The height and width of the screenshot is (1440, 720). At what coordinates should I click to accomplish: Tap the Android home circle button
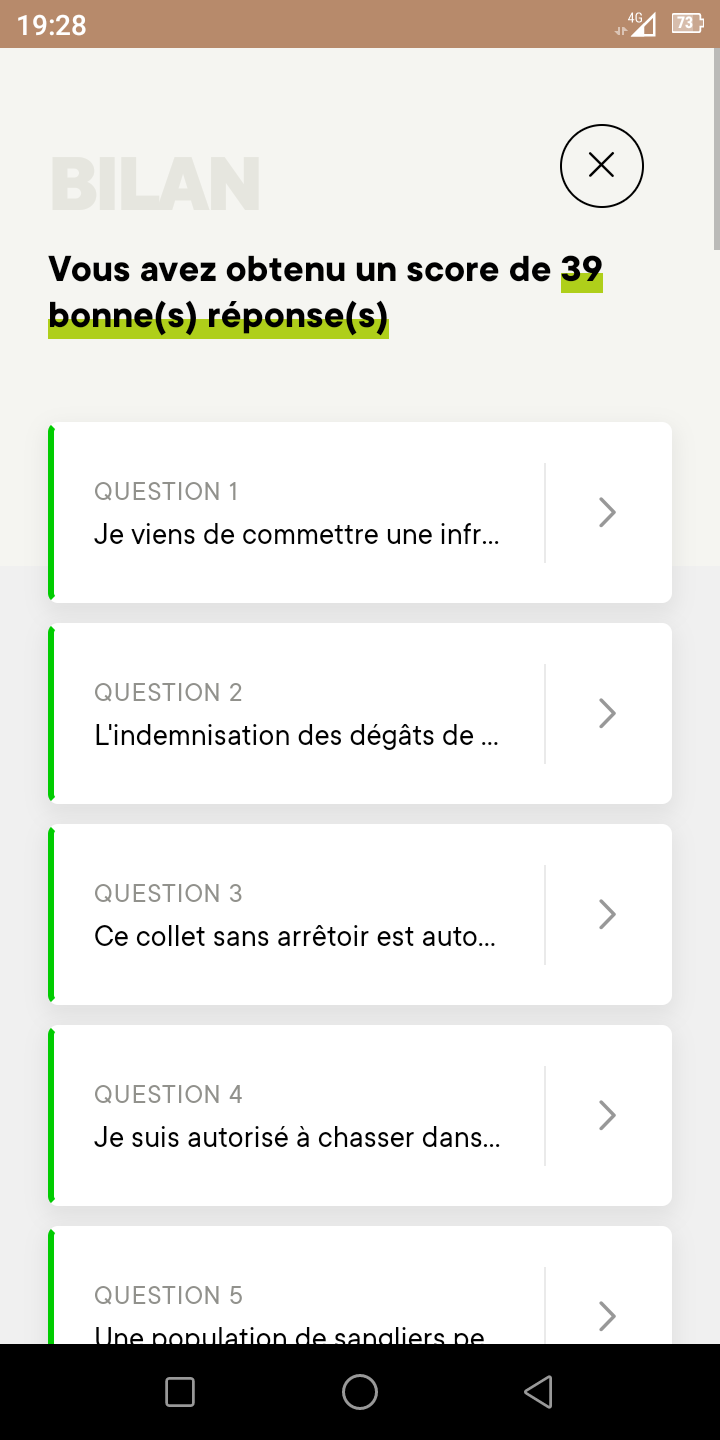(360, 1392)
